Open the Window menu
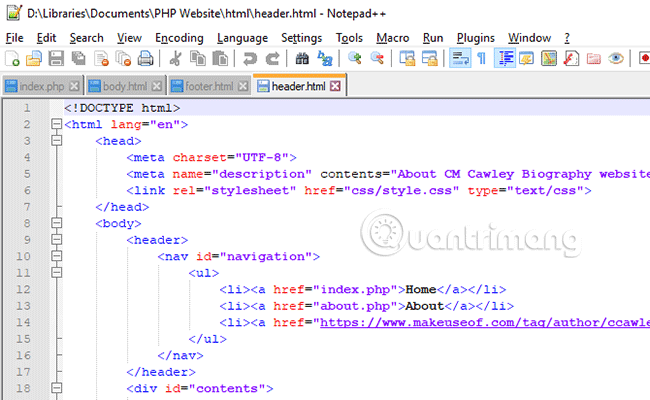Viewport: 650px width, 400px height. (x=529, y=38)
